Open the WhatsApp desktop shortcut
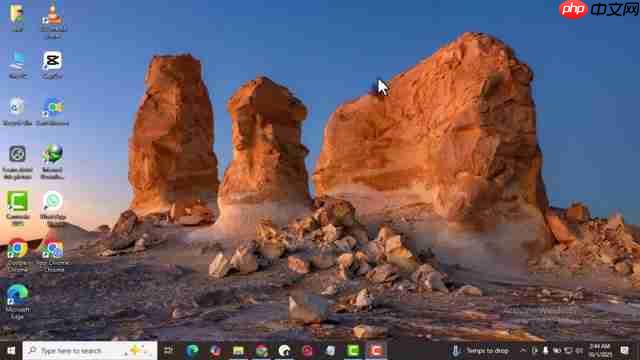 [x=53, y=208]
